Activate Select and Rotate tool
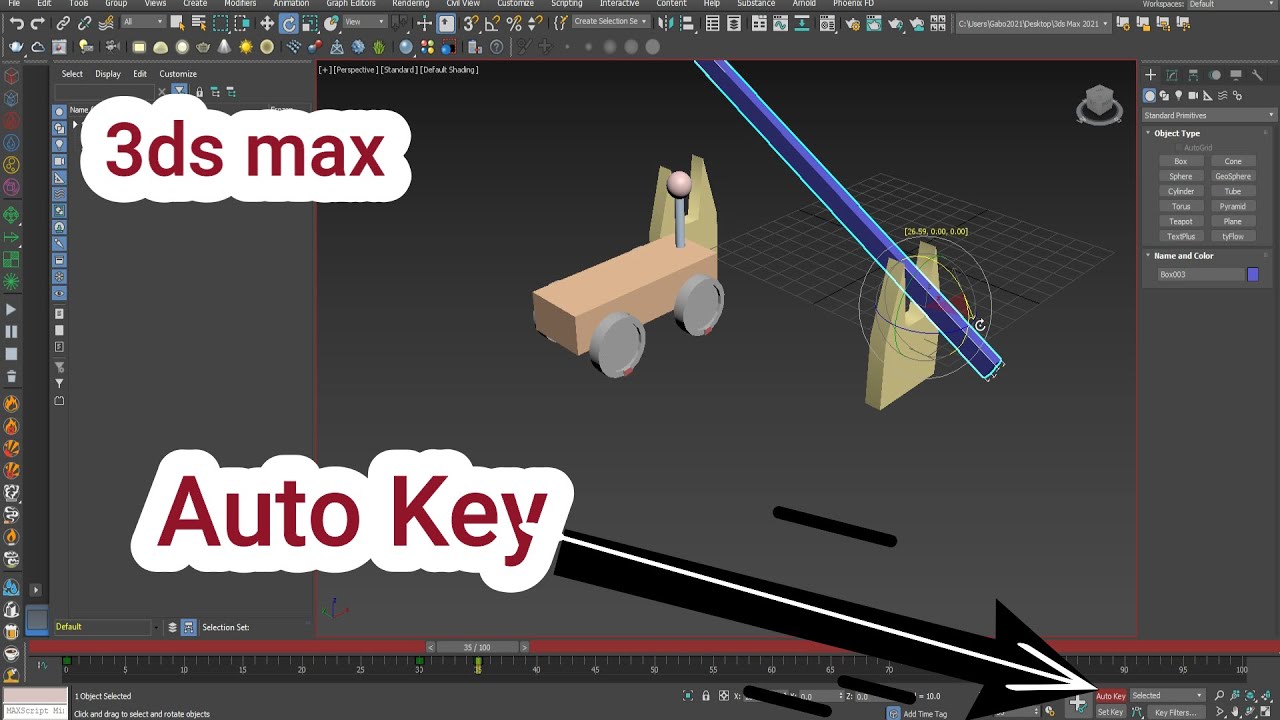1280x720 pixels. 289,23
